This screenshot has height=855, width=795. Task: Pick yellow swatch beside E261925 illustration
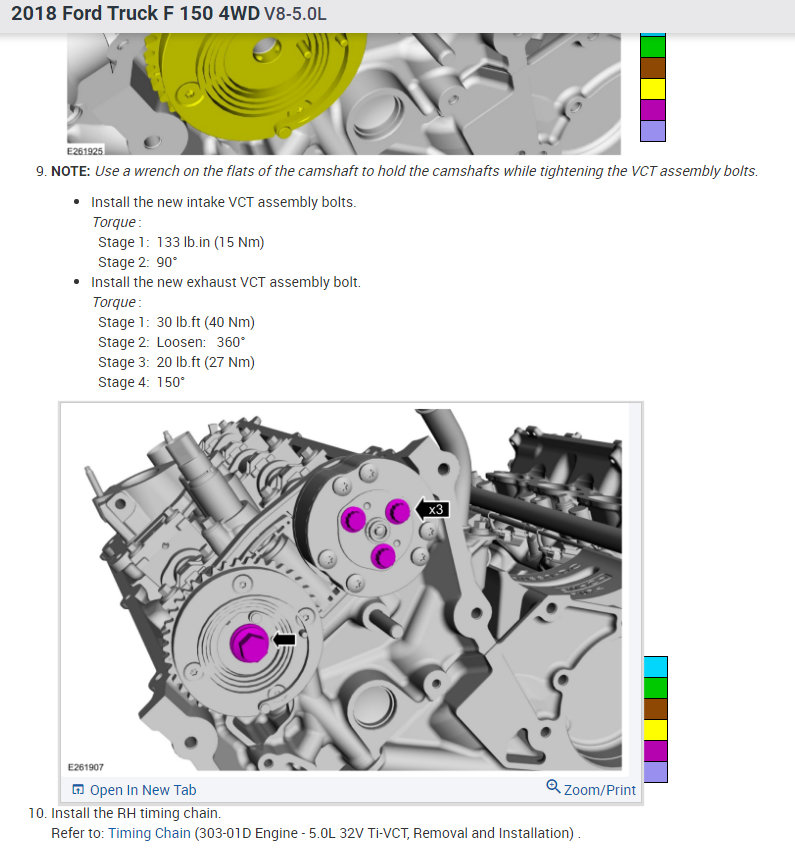pos(653,89)
